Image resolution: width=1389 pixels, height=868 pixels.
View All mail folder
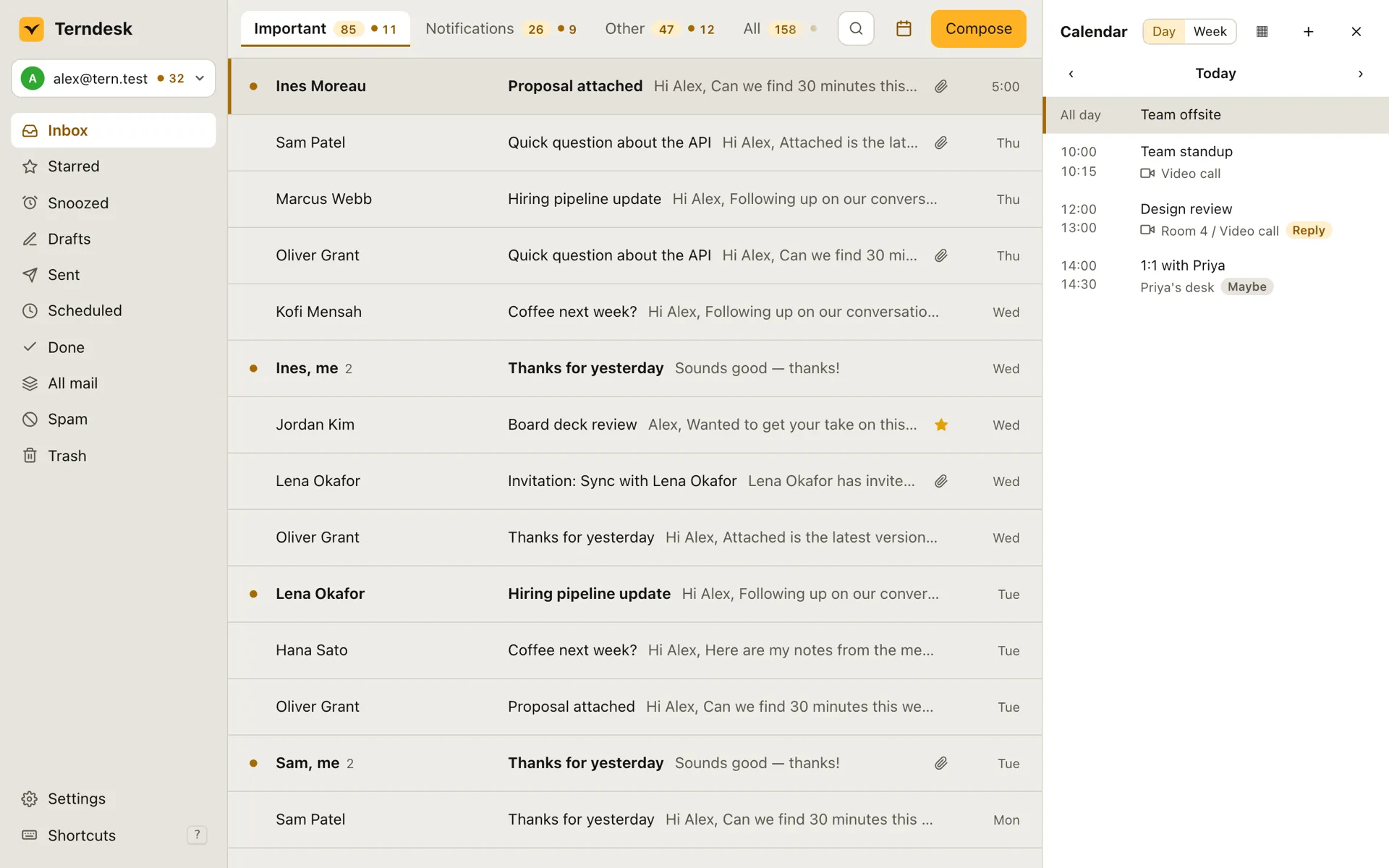(114, 383)
